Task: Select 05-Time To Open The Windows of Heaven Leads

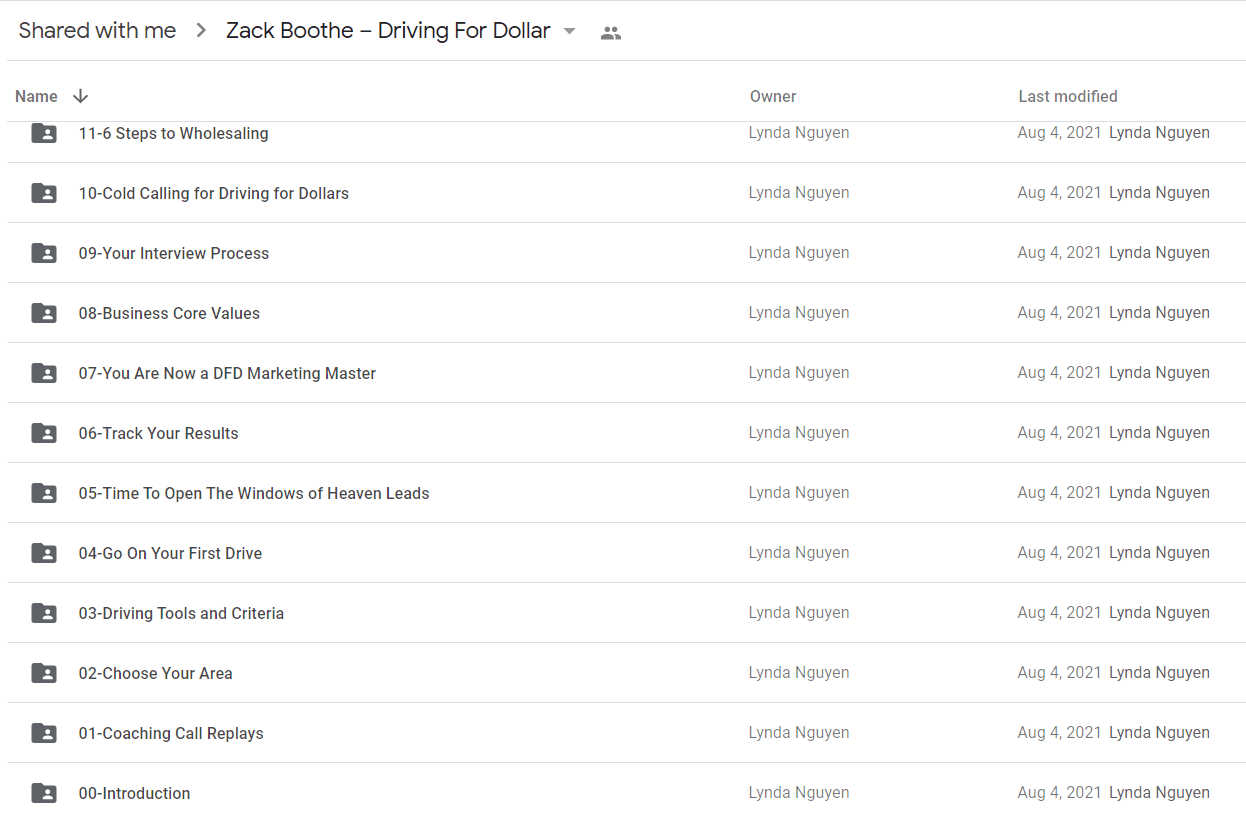Action: [627, 493]
